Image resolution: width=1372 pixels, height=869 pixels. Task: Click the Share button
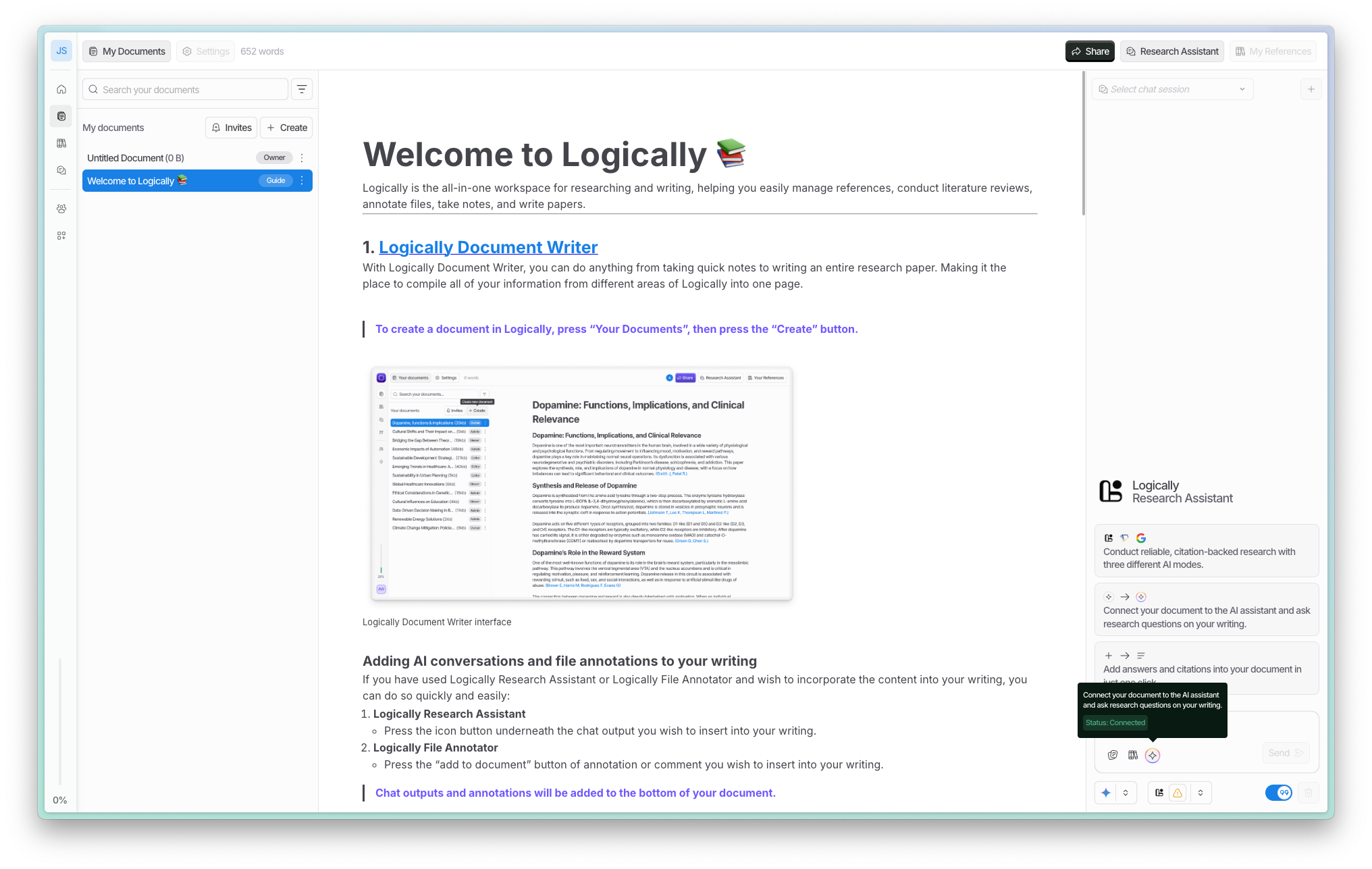1090,51
